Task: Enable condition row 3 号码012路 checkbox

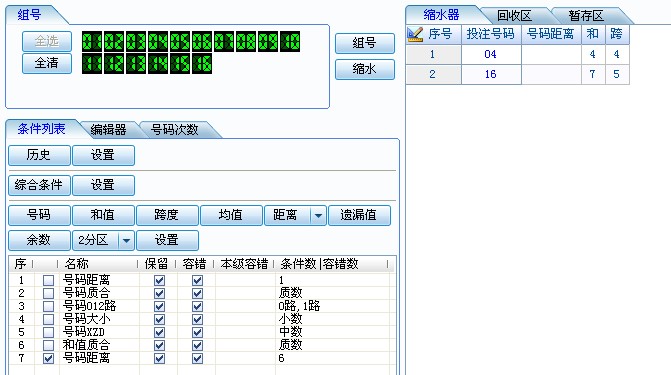Action: [48, 307]
